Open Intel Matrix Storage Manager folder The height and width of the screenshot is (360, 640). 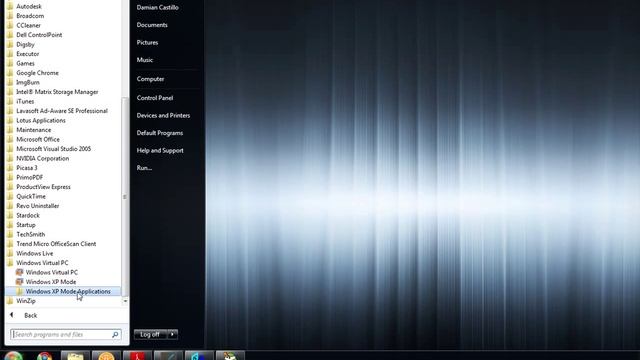[57, 92]
